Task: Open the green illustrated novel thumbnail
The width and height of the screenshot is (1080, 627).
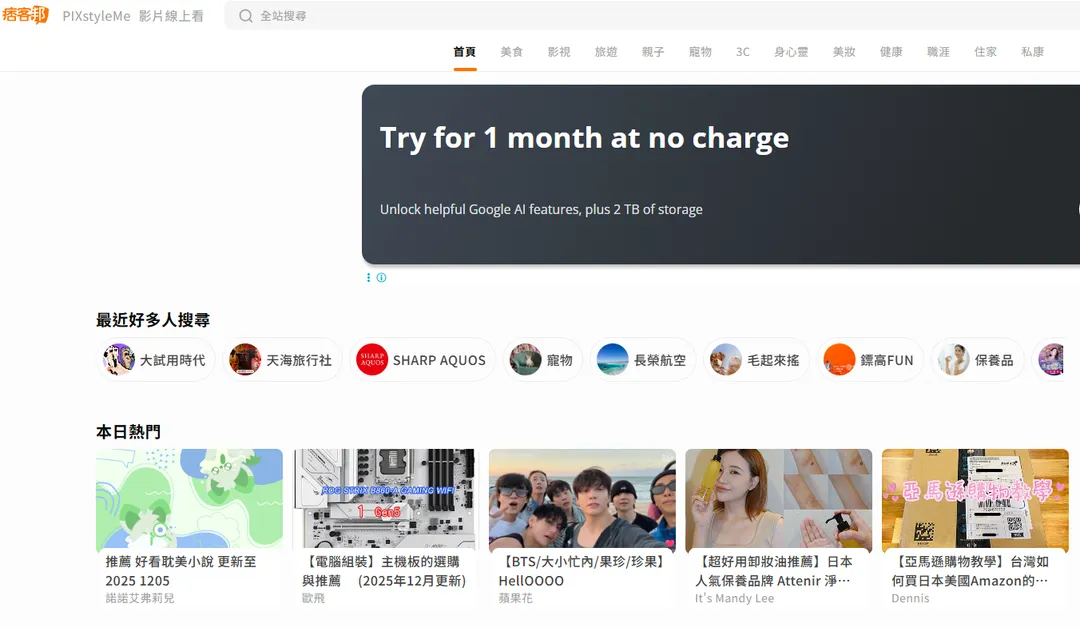Action: (x=189, y=499)
